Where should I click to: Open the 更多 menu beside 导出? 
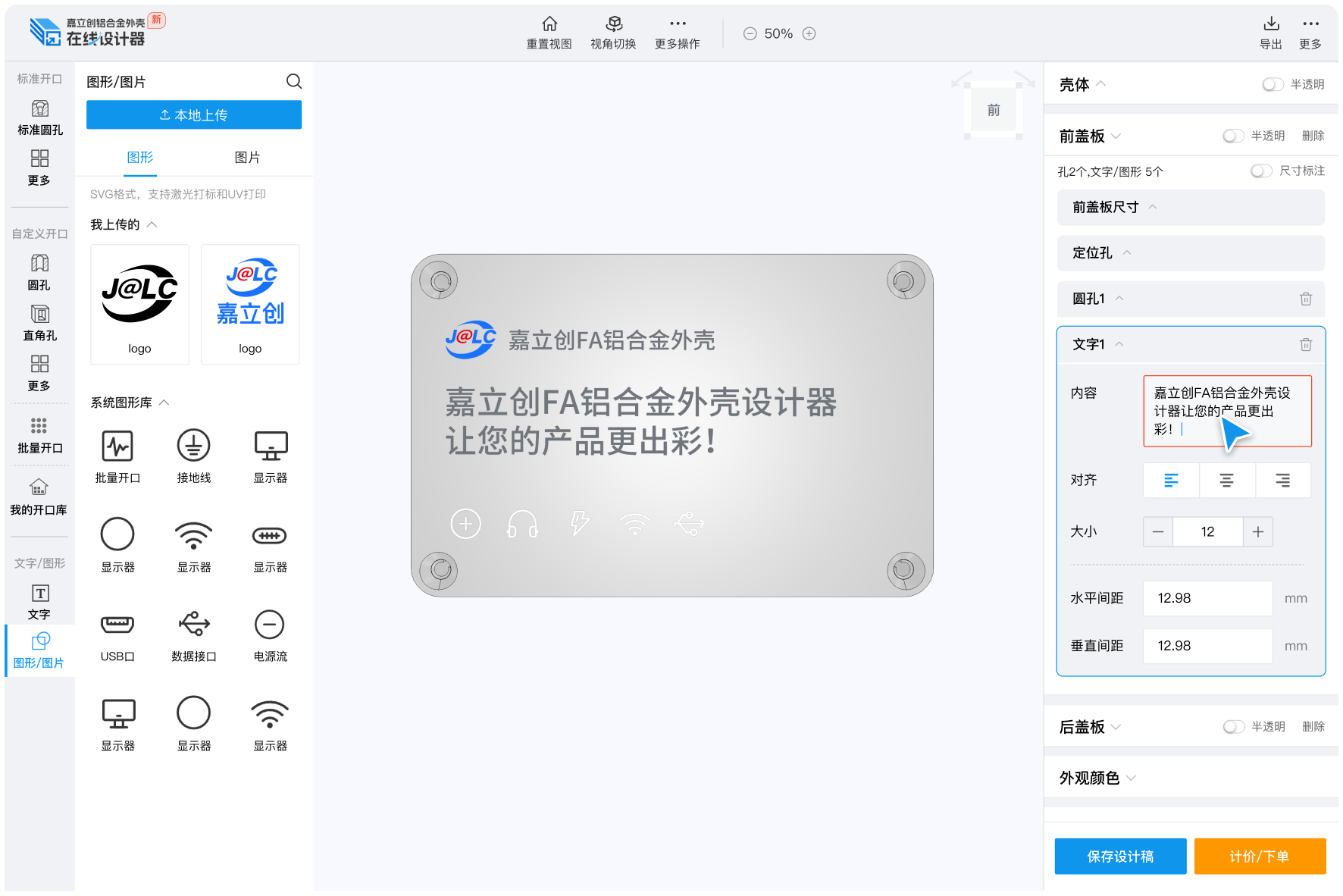[x=1310, y=33]
